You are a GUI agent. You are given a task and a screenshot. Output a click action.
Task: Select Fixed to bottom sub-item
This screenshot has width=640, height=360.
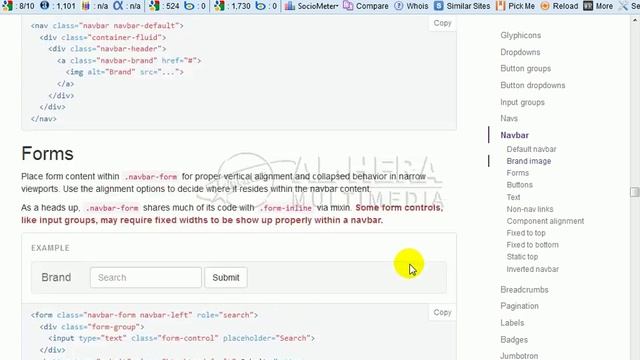coord(532,245)
